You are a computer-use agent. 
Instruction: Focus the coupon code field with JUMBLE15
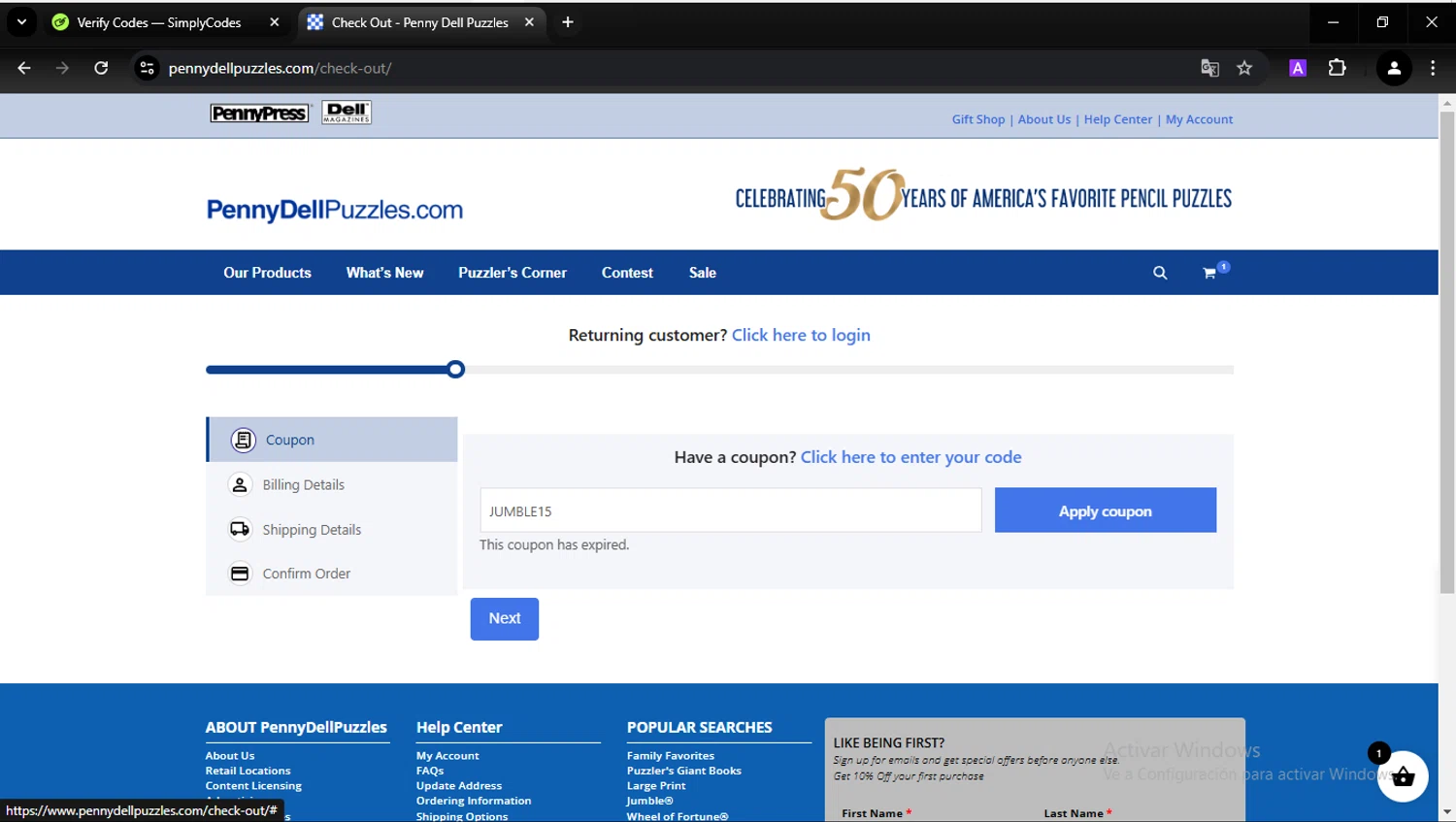[731, 510]
